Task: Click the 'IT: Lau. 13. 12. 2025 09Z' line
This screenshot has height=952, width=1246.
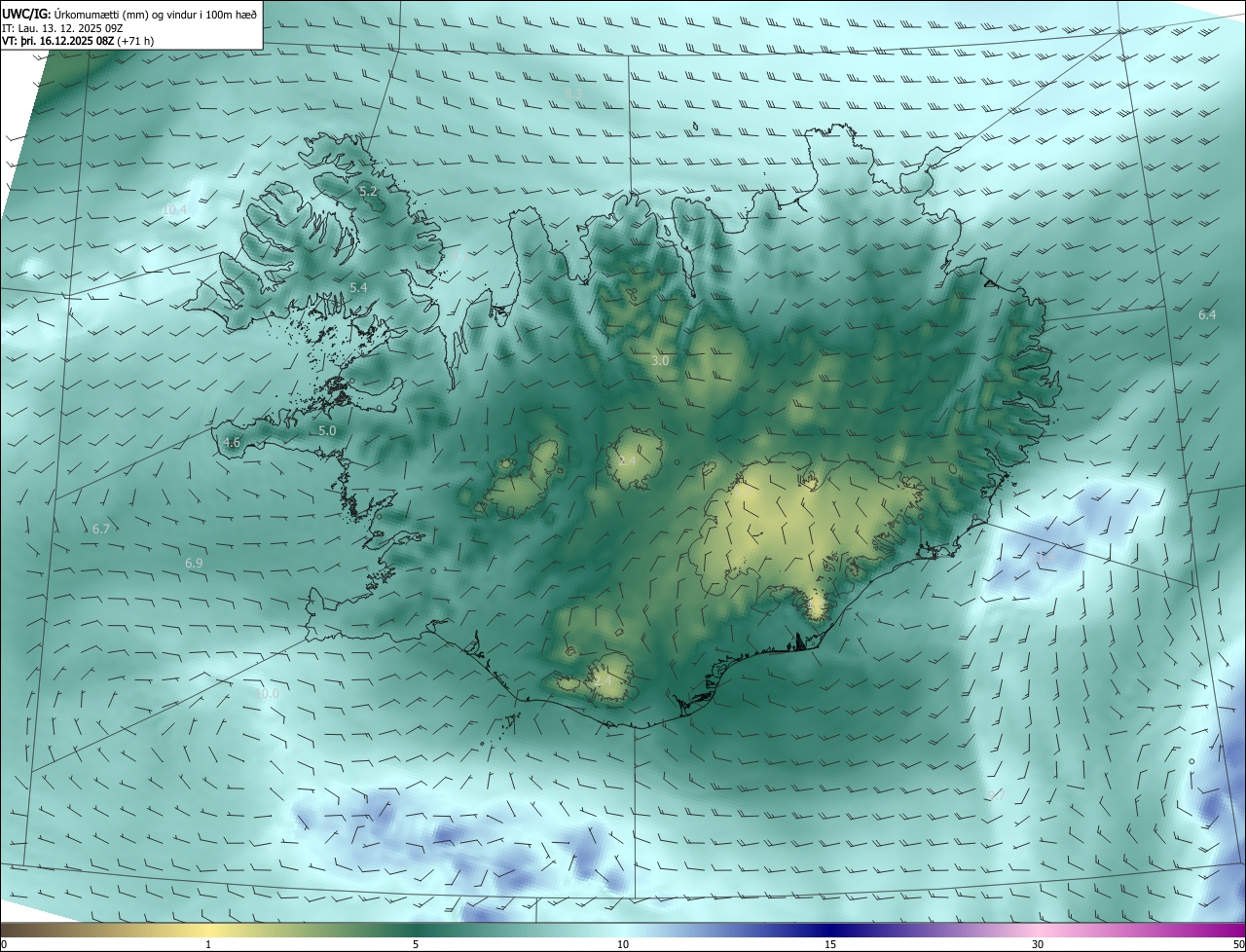Action: coord(62,27)
